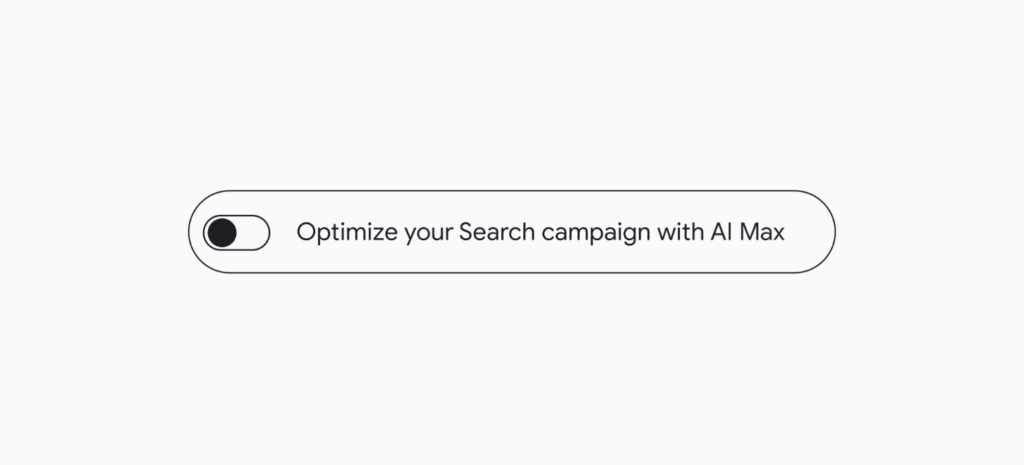Select the pill-shaped AI Max option
Viewport: 1024px width, 465px height.
[512, 232]
